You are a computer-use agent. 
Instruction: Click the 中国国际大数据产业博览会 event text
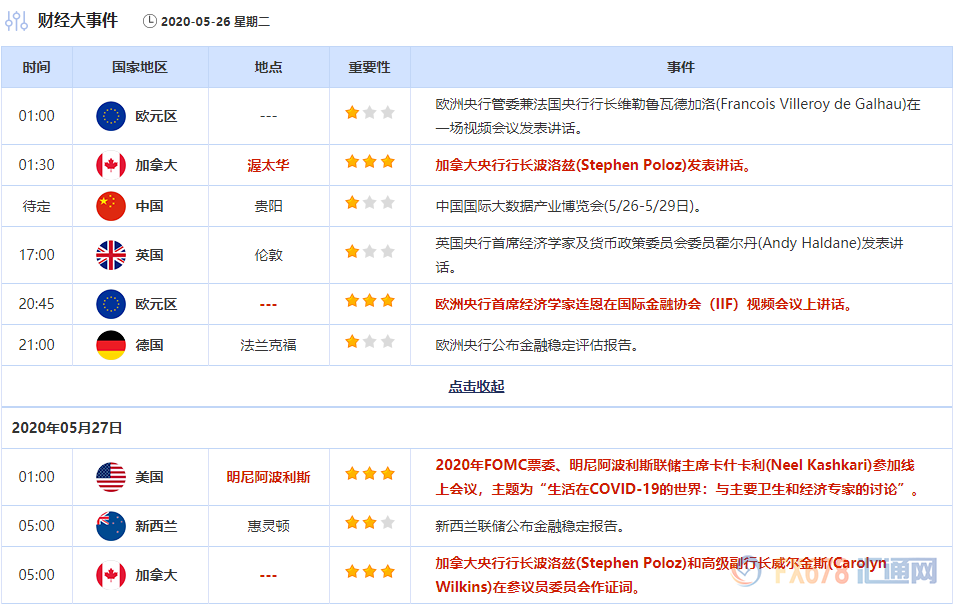(568, 206)
